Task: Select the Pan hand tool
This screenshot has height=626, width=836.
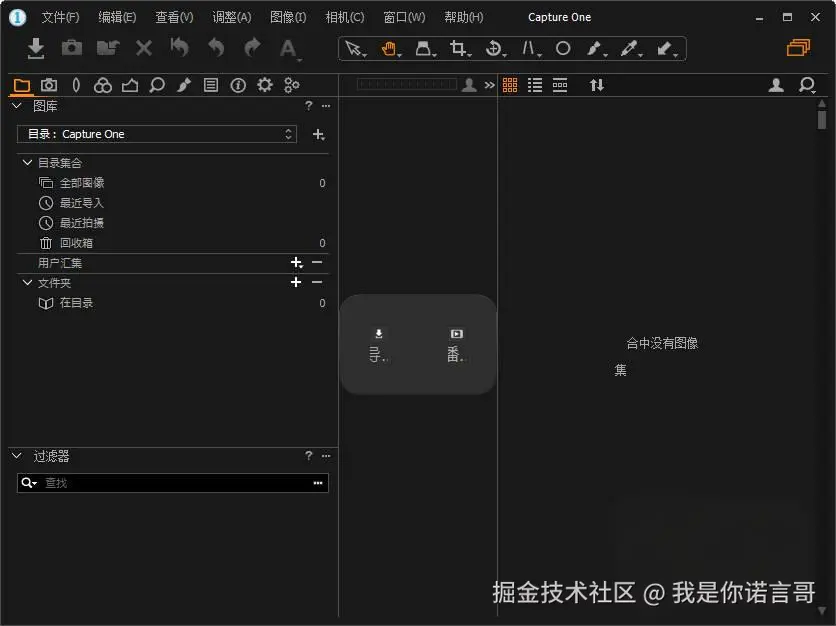Action: pos(390,49)
